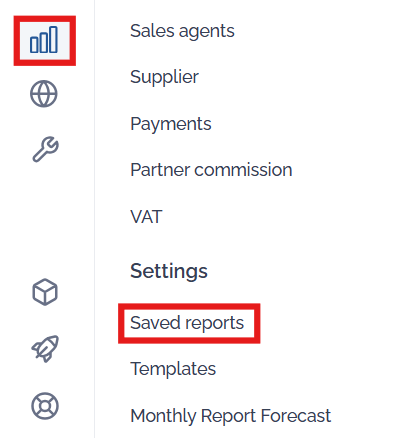Open Saved reports under Settings
This screenshot has height=438, width=417.
point(187,323)
